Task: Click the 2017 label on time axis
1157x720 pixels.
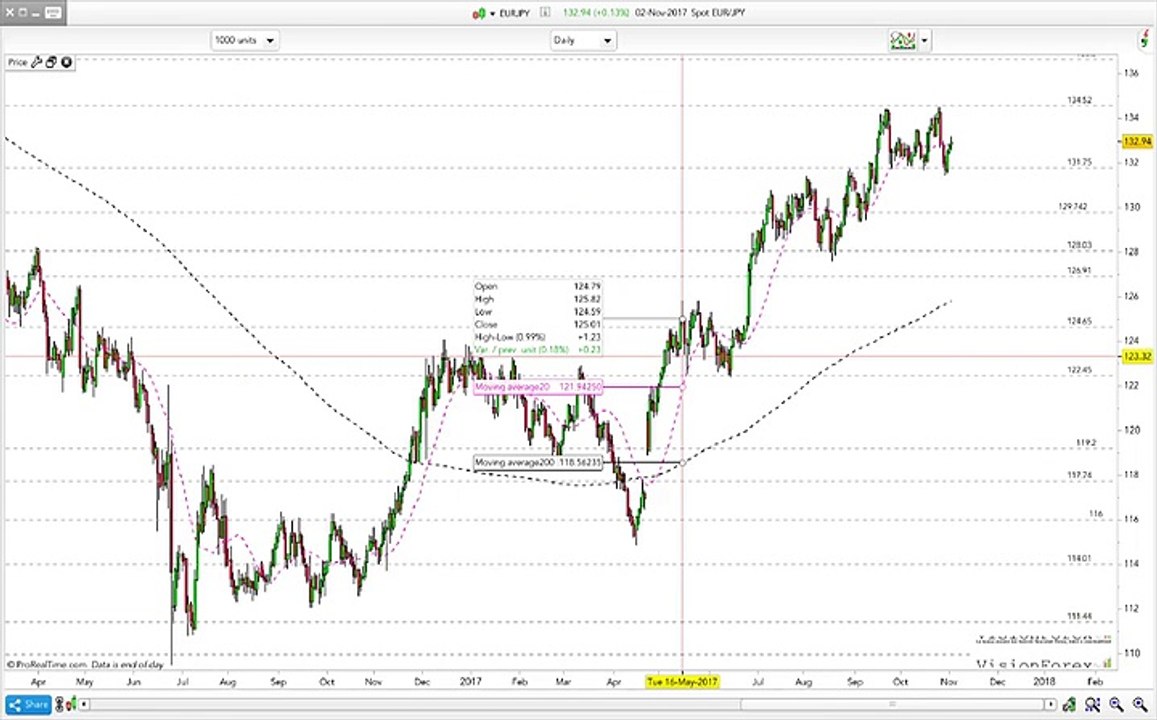Action: point(470,682)
